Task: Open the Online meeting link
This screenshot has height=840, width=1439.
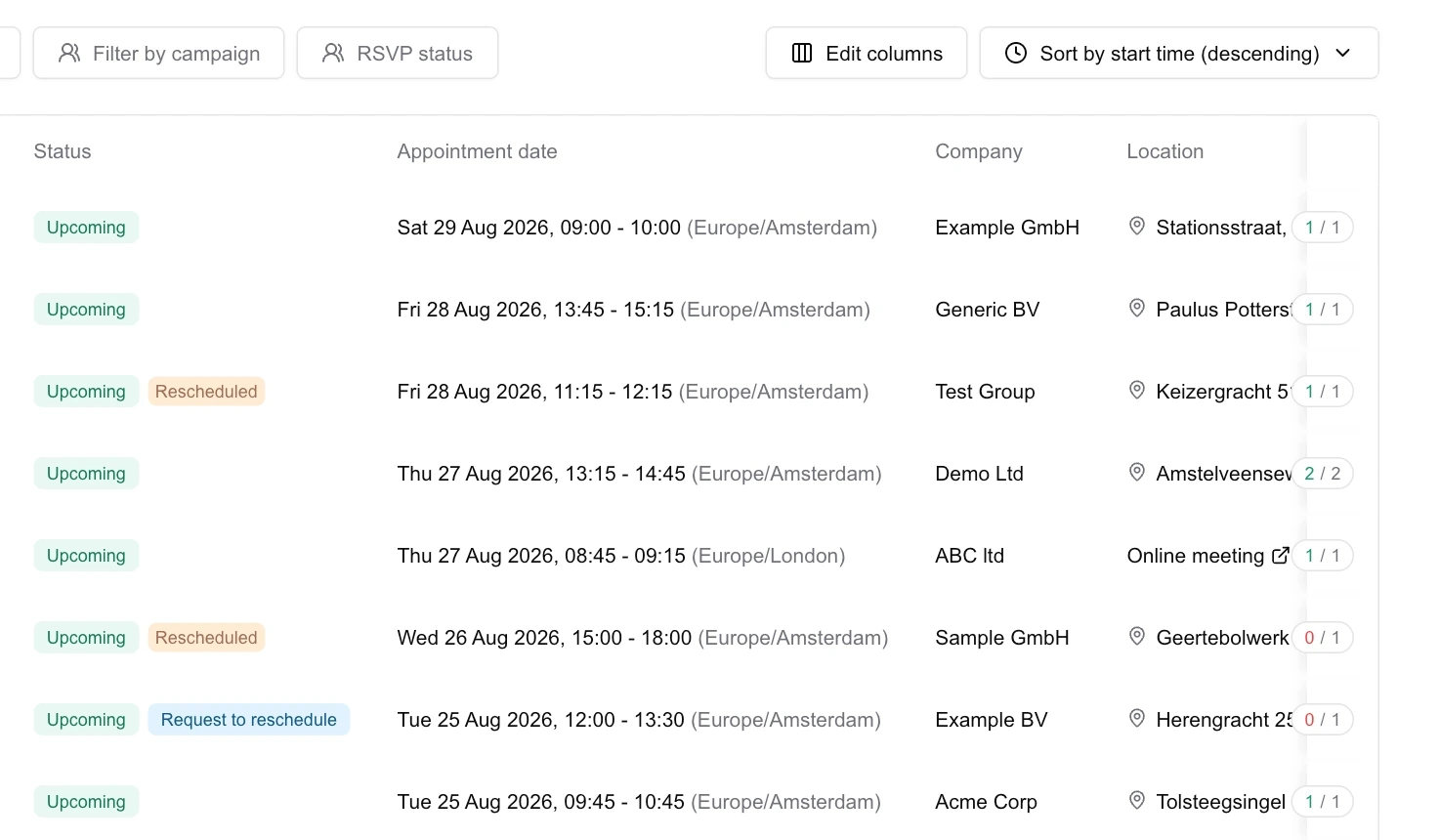Action: [x=1196, y=556]
